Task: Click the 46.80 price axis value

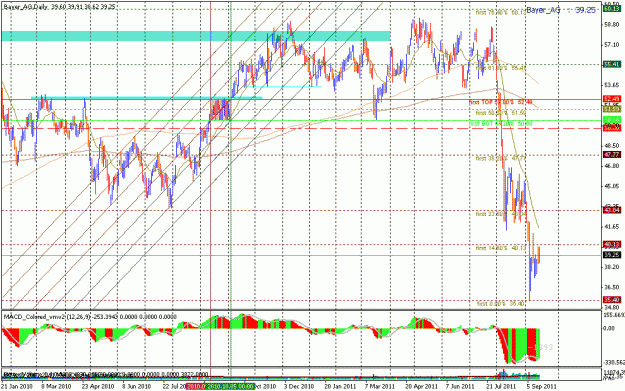Action: [612, 166]
